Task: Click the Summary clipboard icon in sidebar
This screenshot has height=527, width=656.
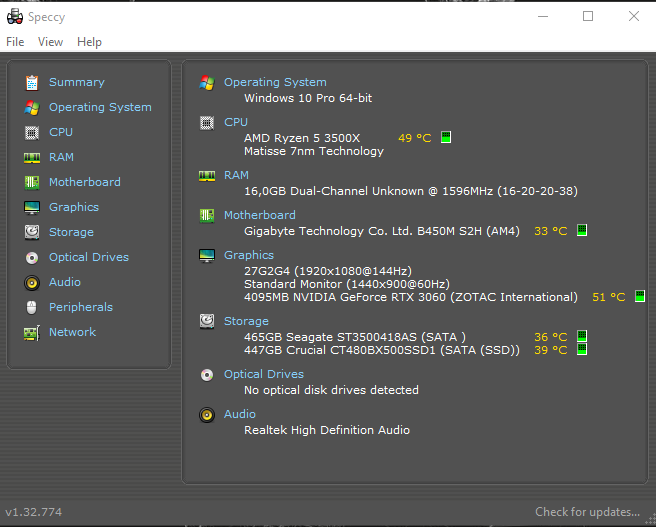Action: tap(31, 82)
